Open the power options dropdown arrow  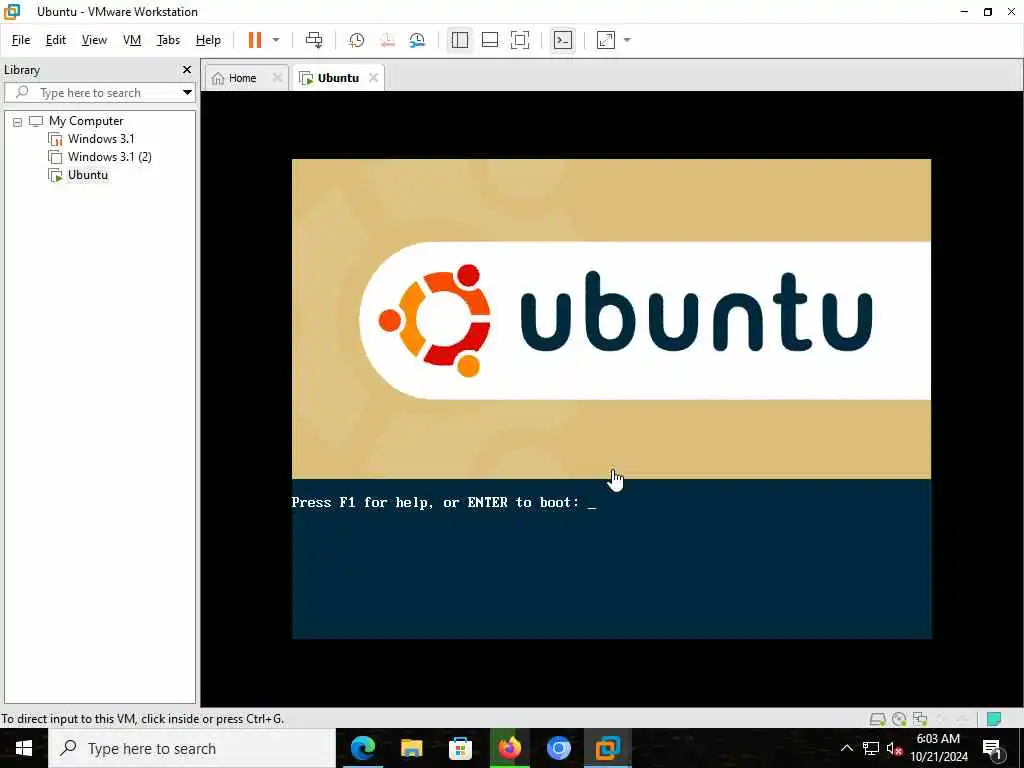(276, 40)
